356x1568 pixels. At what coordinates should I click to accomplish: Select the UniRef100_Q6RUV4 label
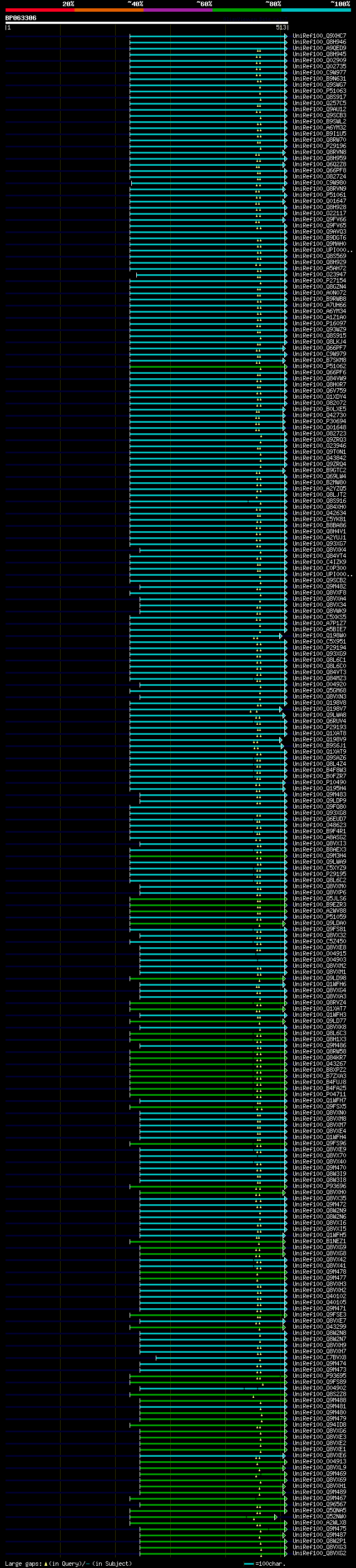click(x=319, y=721)
